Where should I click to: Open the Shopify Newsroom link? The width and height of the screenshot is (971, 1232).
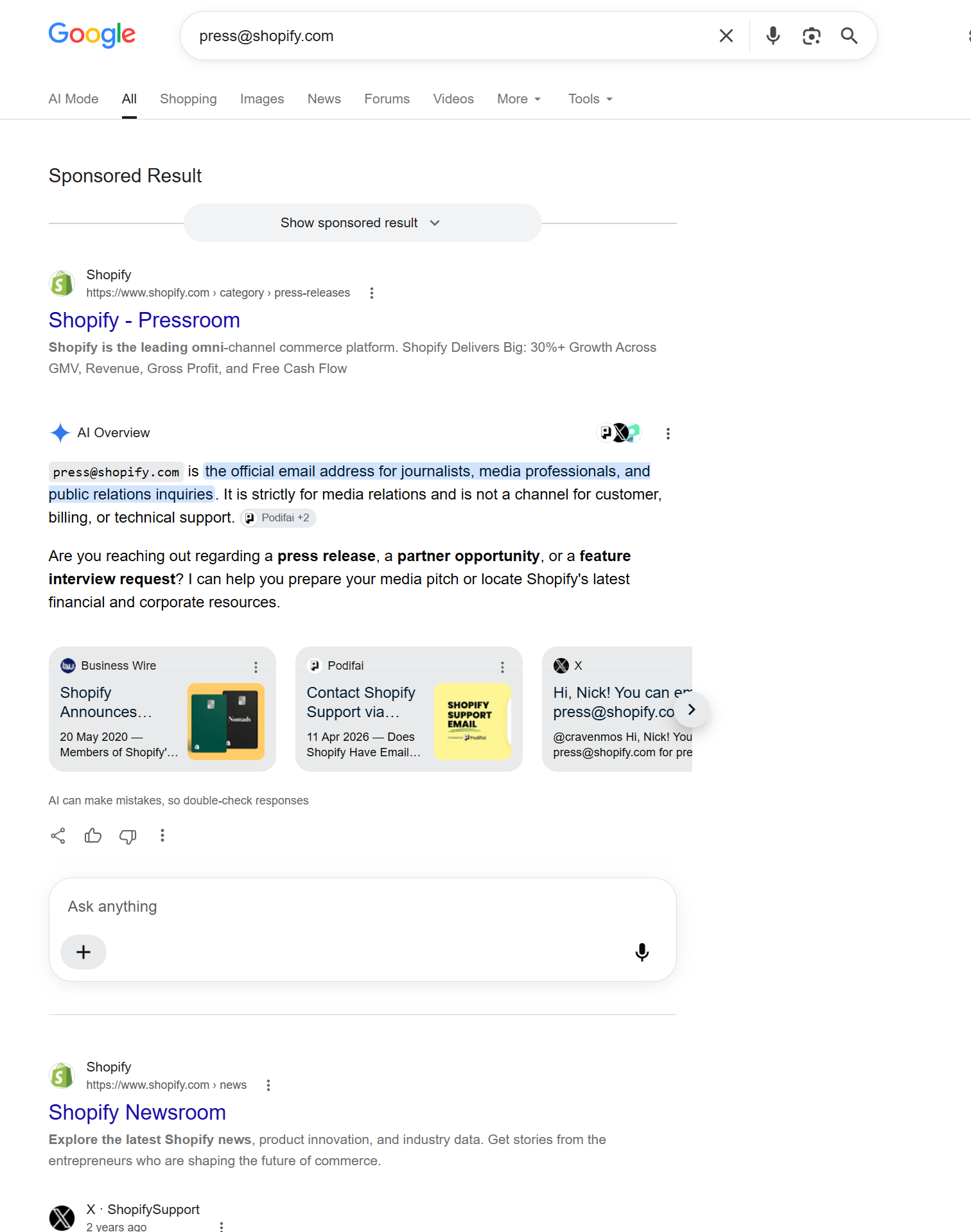click(x=137, y=1112)
